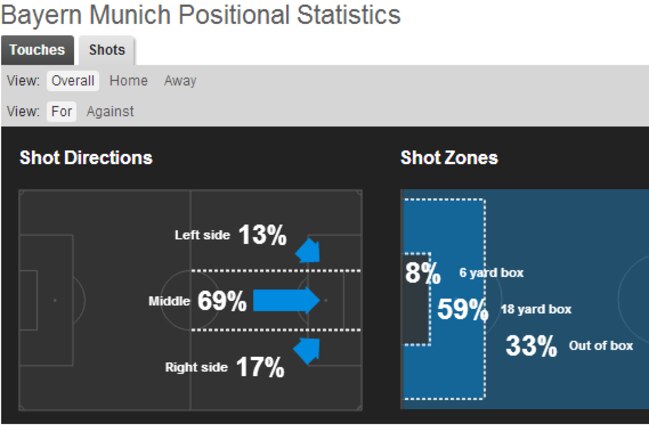Image resolution: width=649 pixels, height=432 pixels.
Task: Click the middle blue direction arrow
Action: point(286,300)
